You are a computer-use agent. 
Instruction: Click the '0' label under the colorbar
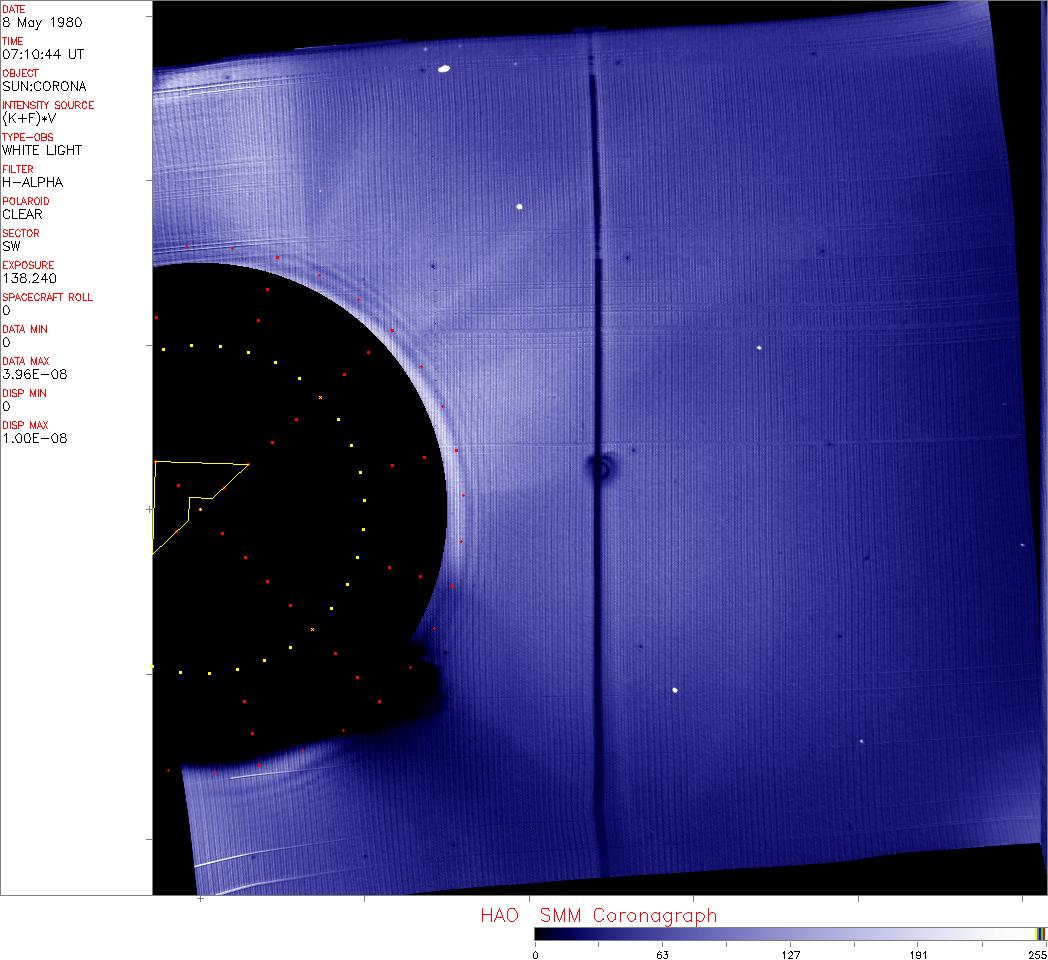(536, 954)
